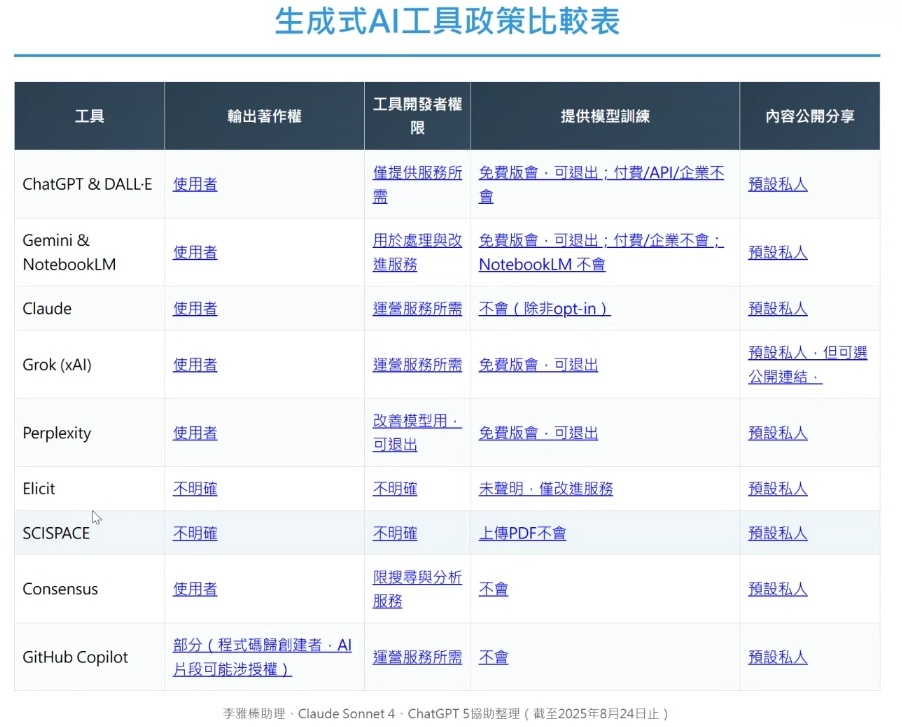Click 預設私人 link in Perplexity row
Image resolution: width=902 pixels, height=727 pixels.
coord(778,433)
